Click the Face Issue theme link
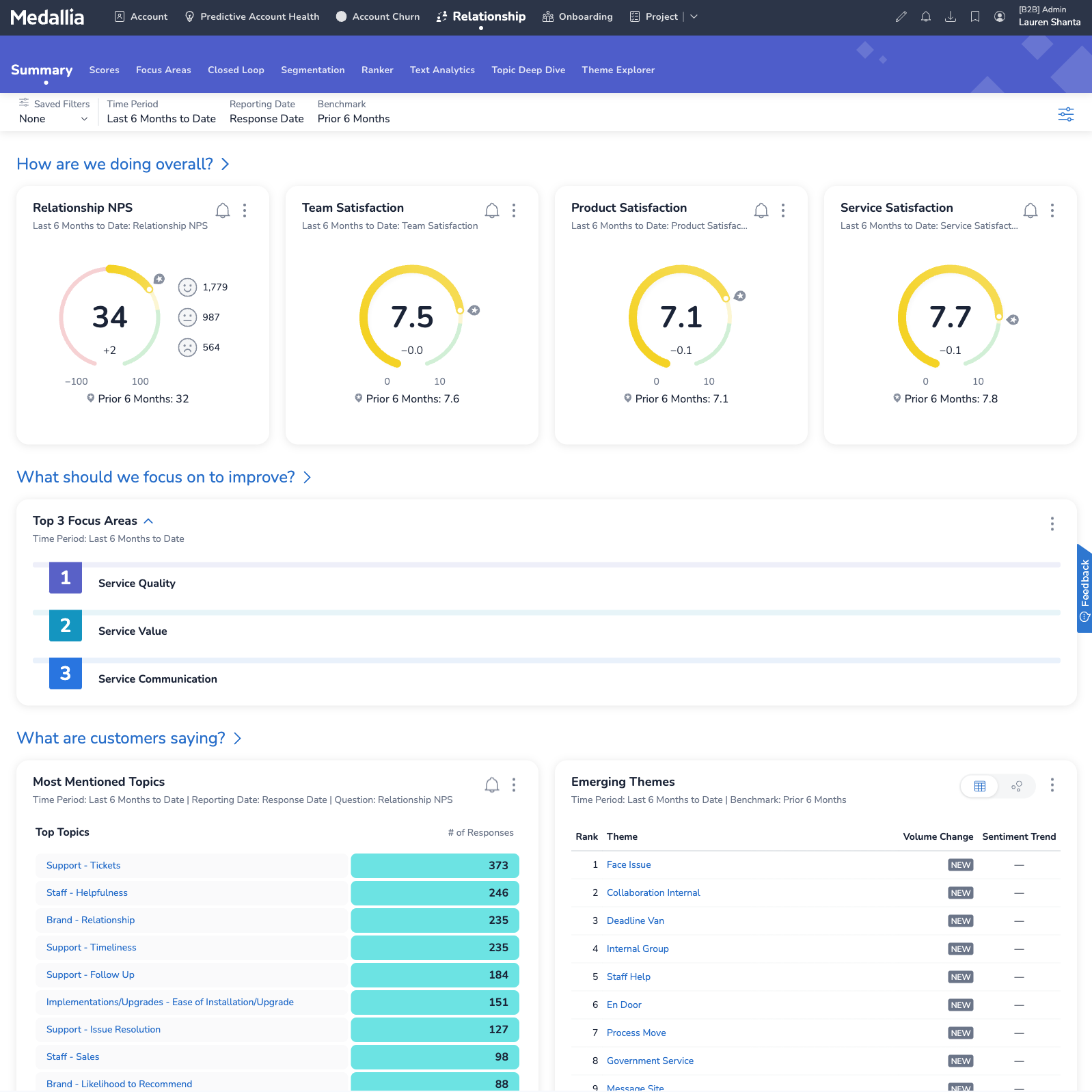This screenshot has width=1092, height=1092. 628,864
